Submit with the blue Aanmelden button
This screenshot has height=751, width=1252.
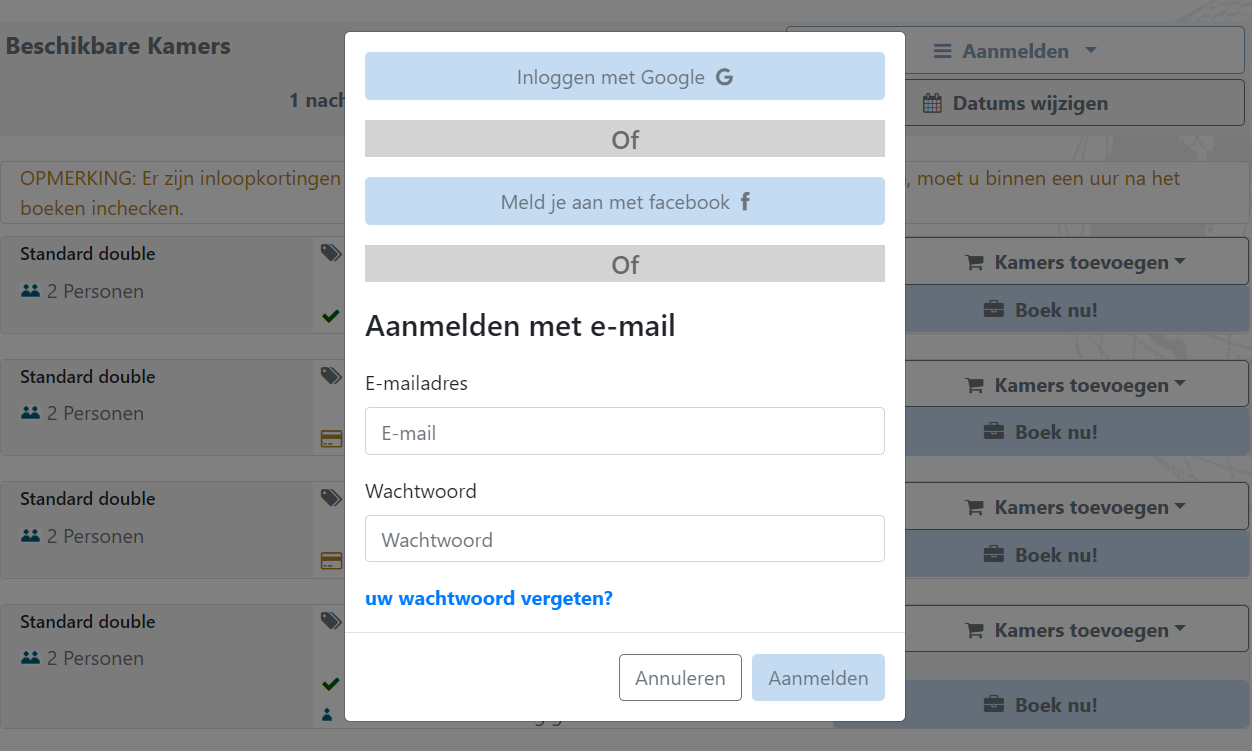pyautogui.click(x=818, y=678)
